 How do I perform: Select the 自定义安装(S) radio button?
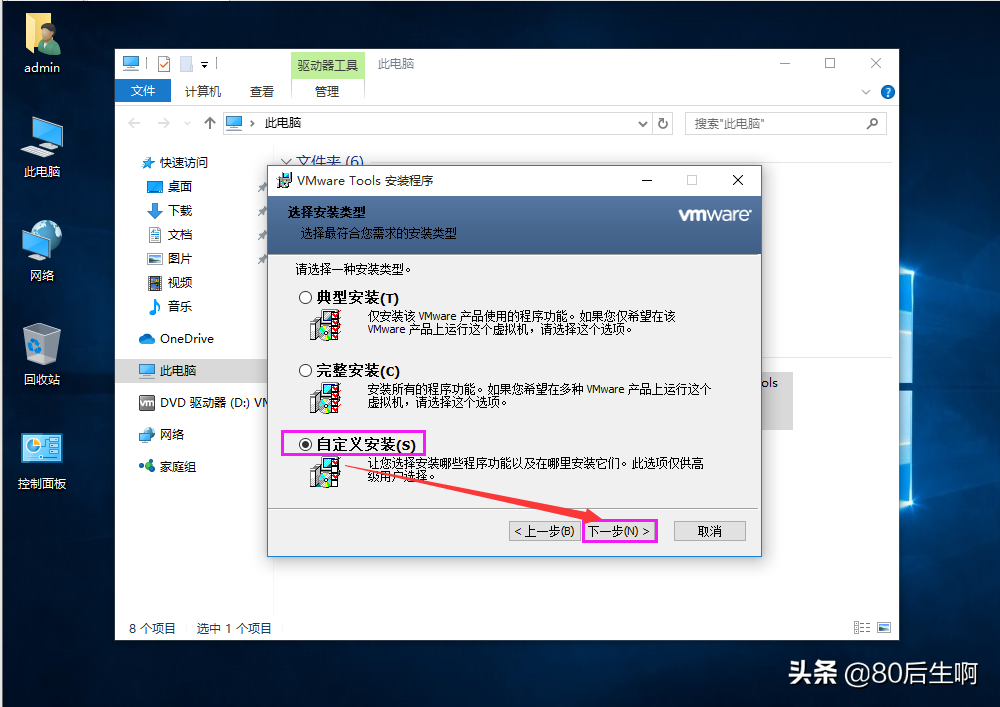coord(305,444)
